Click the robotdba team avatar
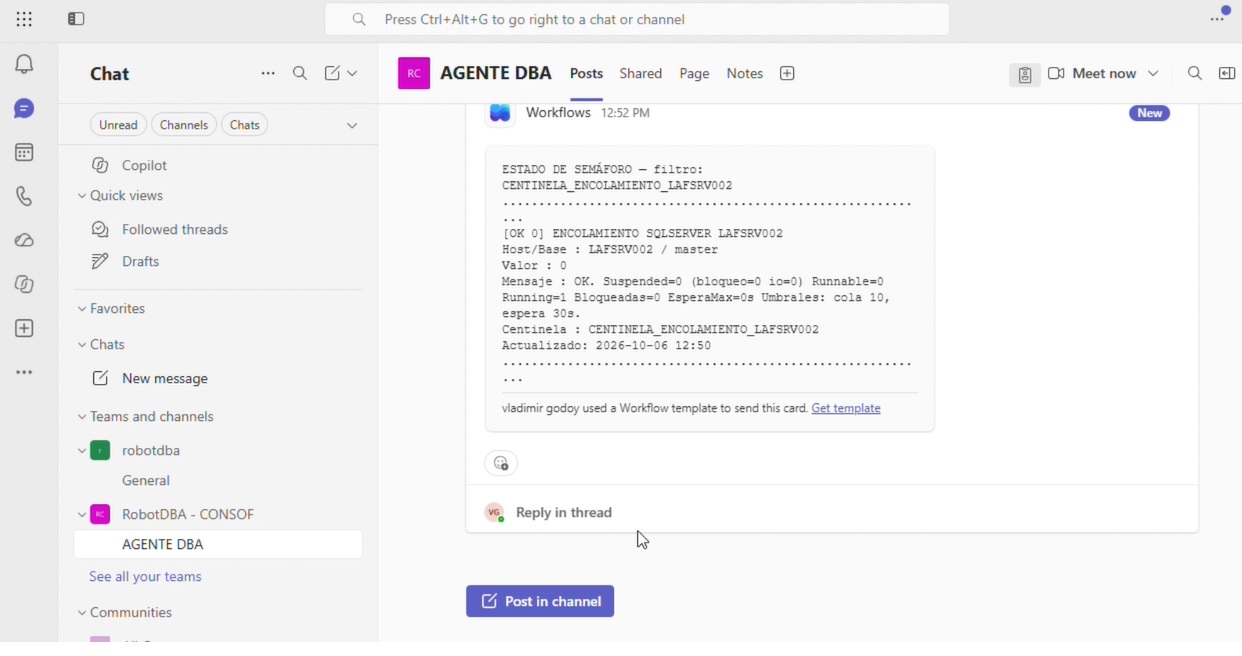Image resolution: width=1242 pixels, height=656 pixels. click(x=100, y=451)
